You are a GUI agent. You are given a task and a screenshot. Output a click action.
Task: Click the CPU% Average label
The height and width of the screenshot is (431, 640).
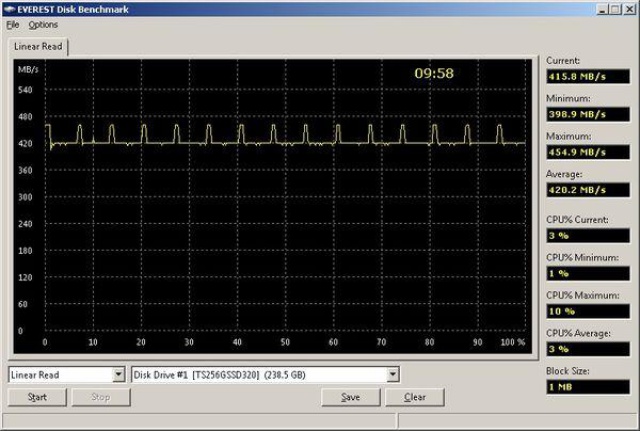click(578, 333)
